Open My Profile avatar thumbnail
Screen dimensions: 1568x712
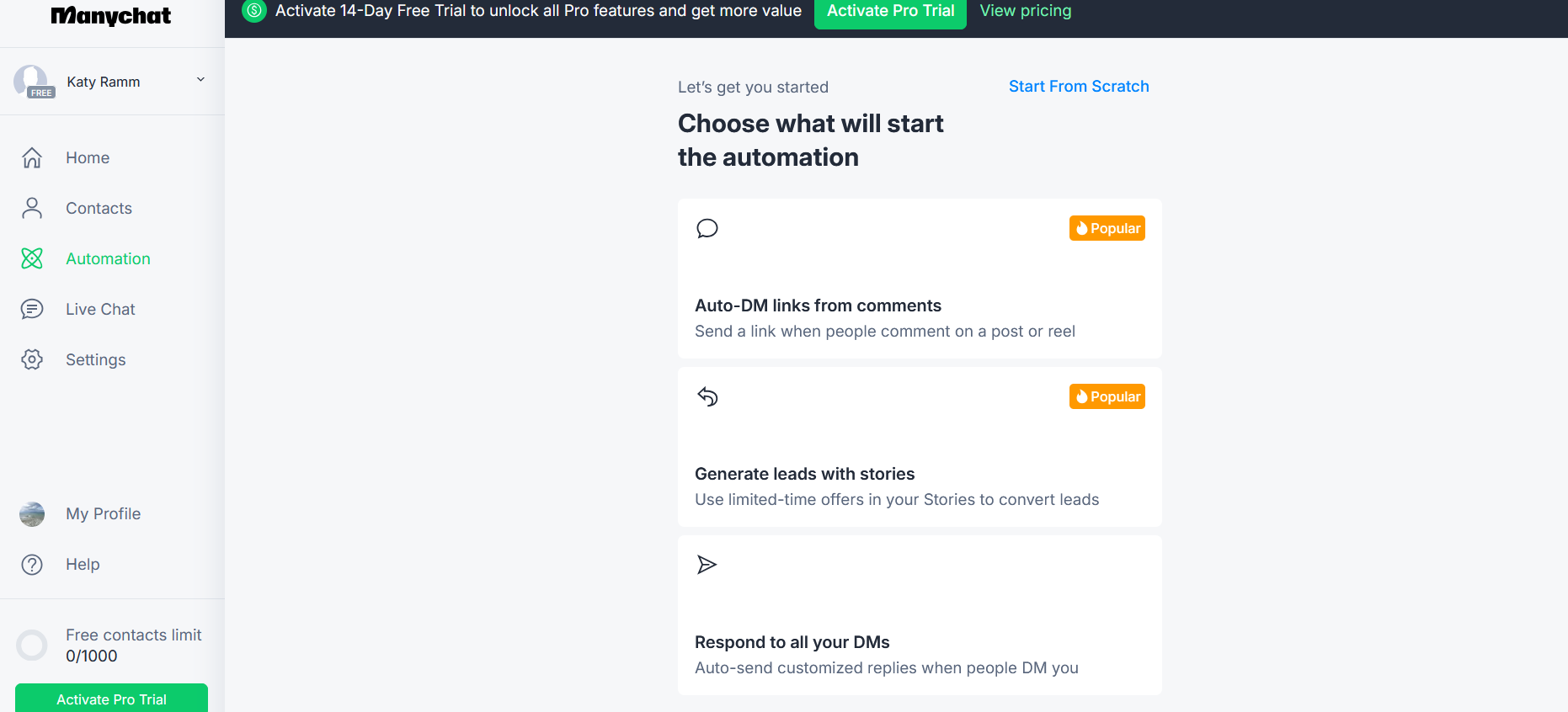(32, 514)
